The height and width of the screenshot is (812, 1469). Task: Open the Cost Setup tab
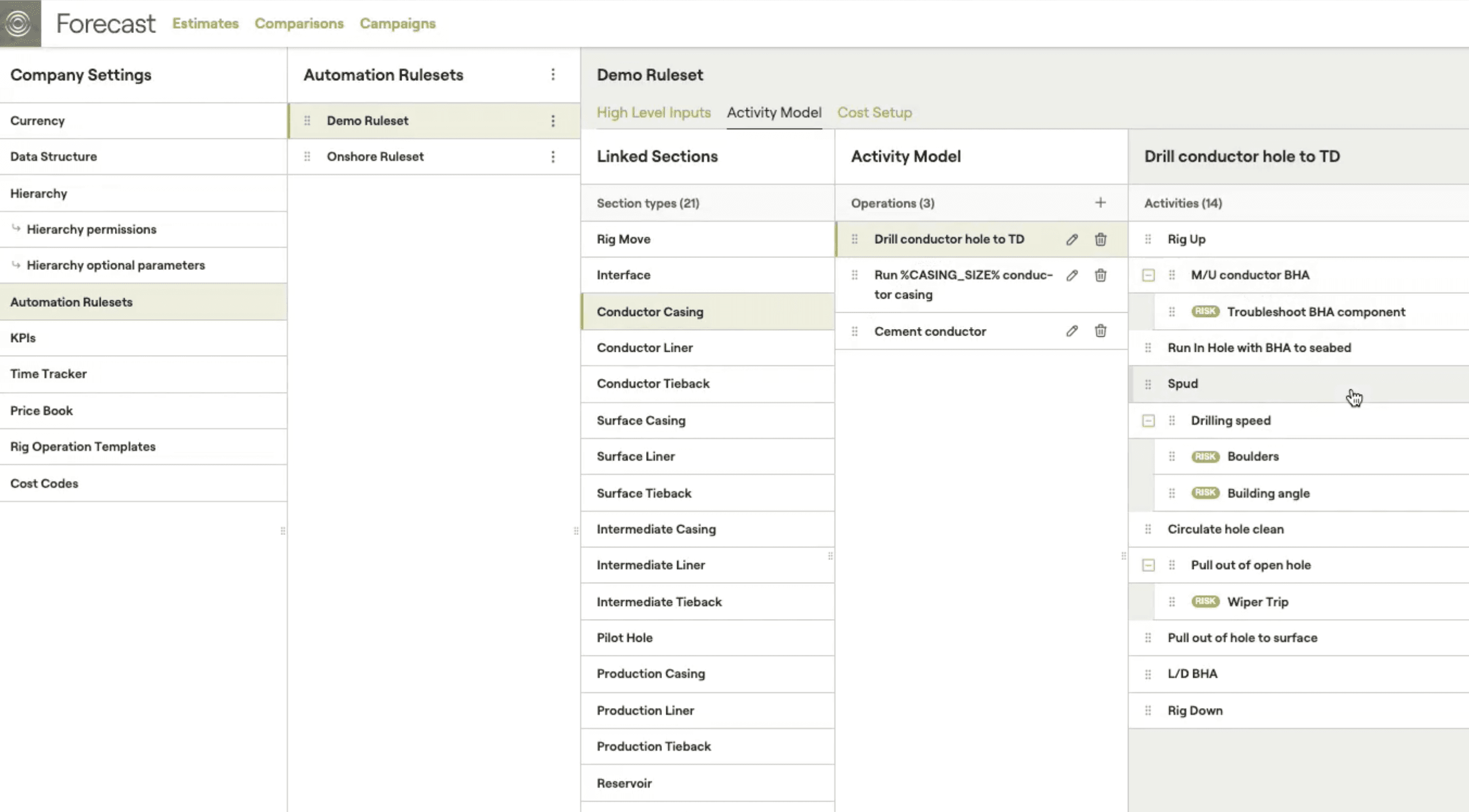pyautogui.click(x=874, y=112)
